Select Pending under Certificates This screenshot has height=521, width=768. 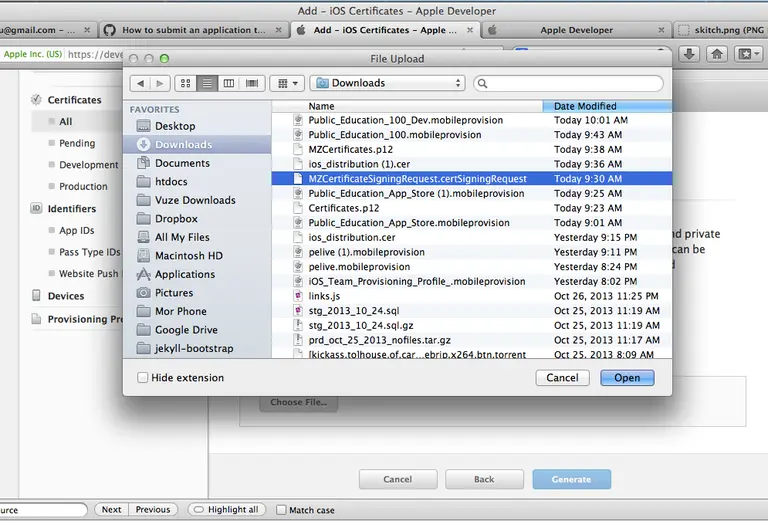click(x=77, y=143)
